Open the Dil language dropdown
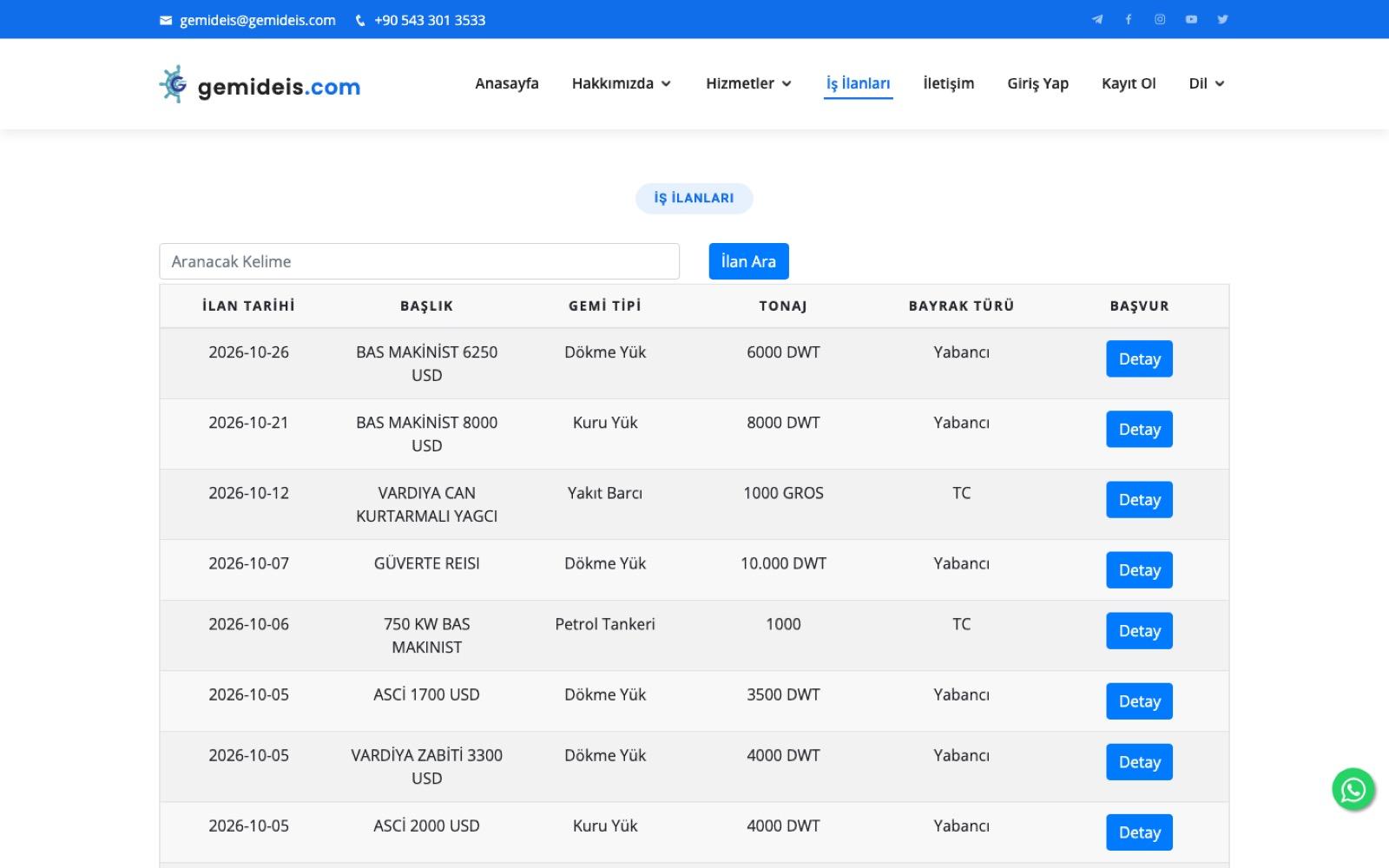This screenshot has height=868, width=1389. pos(1207,83)
